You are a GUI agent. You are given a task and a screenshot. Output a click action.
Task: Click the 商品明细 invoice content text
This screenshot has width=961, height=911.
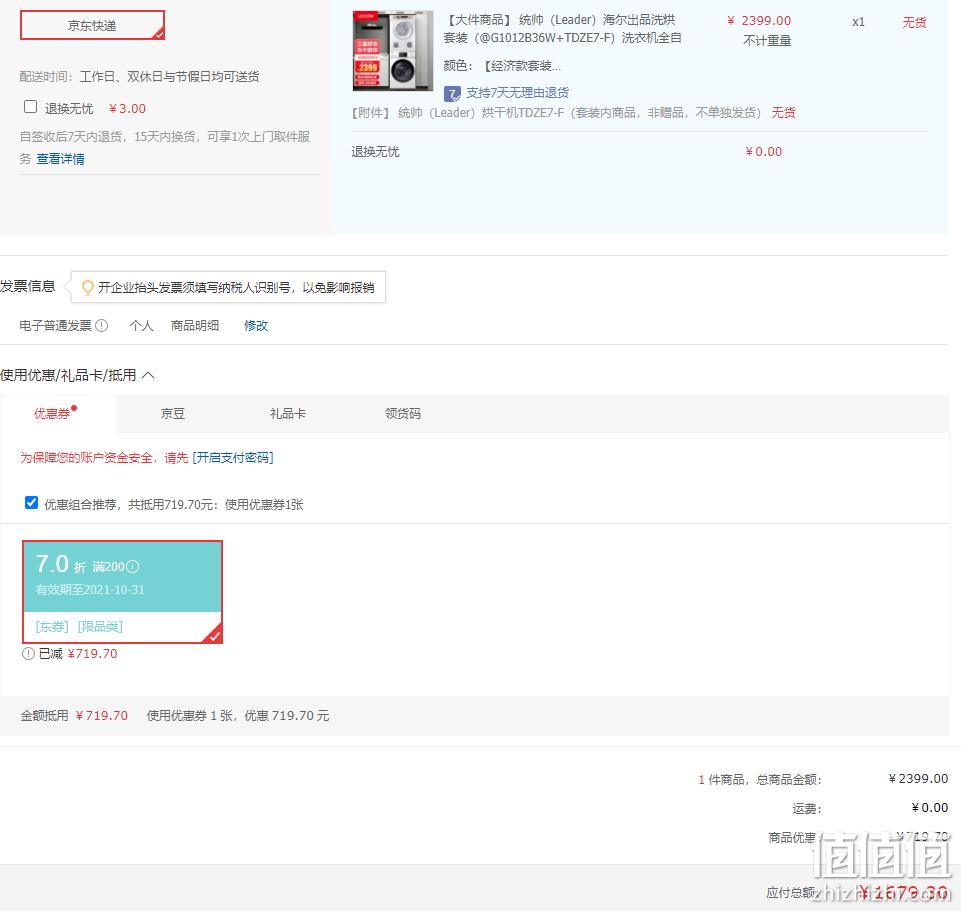point(195,326)
